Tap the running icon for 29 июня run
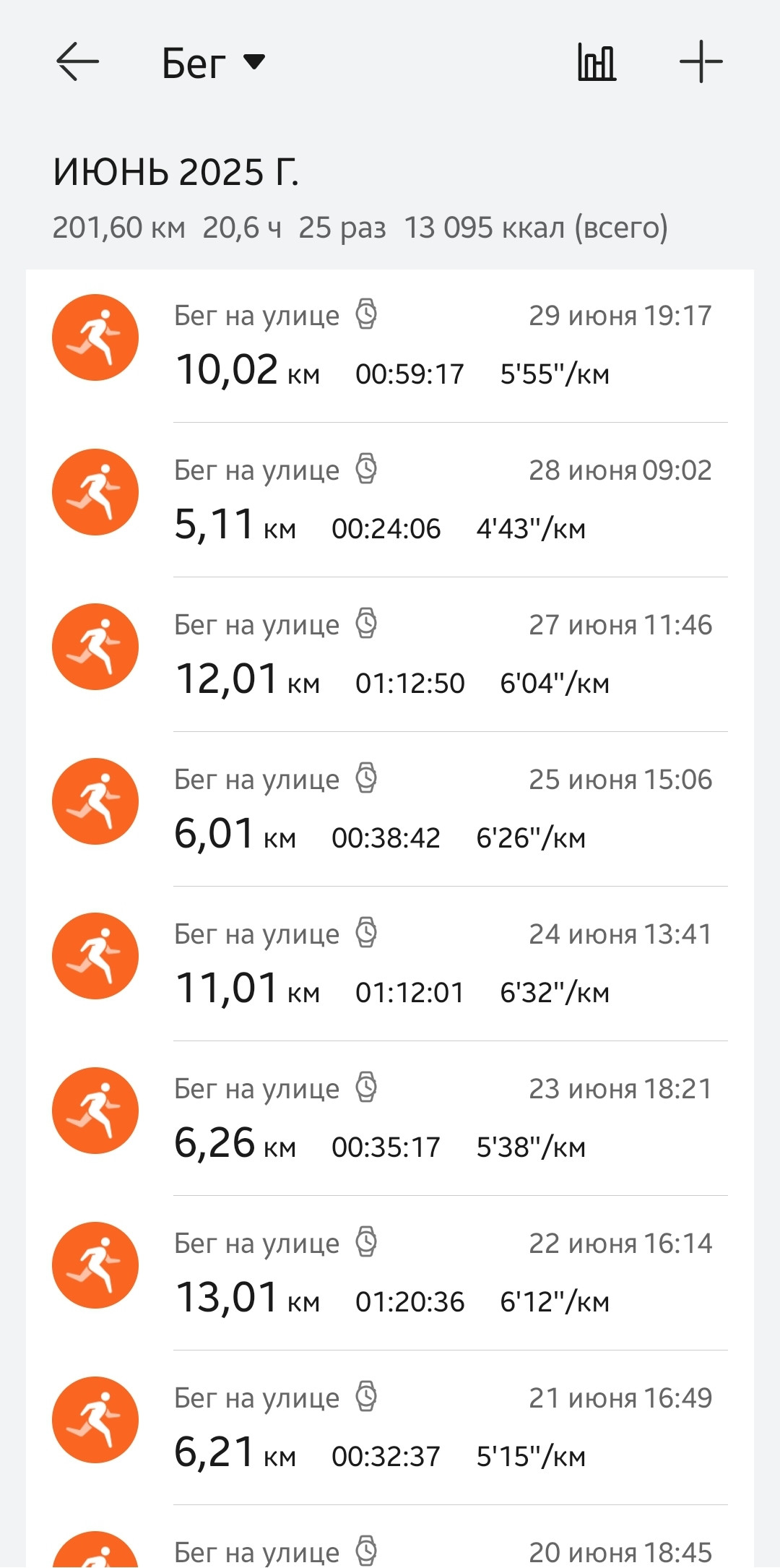The height and width of the screenshot is (1568, 780). pyautogui.click(x=95, y=337)
